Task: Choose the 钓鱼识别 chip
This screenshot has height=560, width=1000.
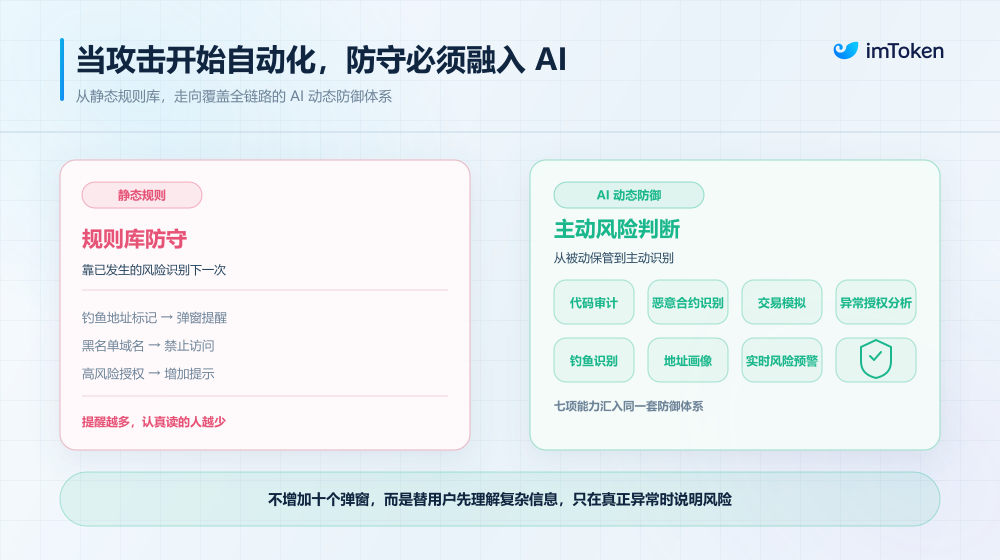Action: pos(594,360)
